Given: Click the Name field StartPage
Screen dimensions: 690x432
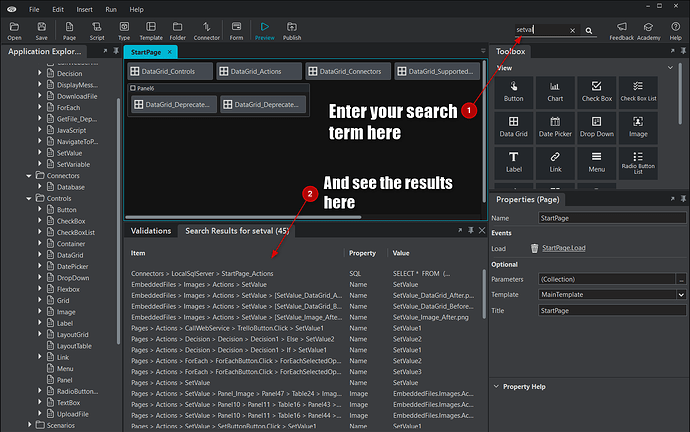Looking at the screenshot, I should (x=612, y=218).
